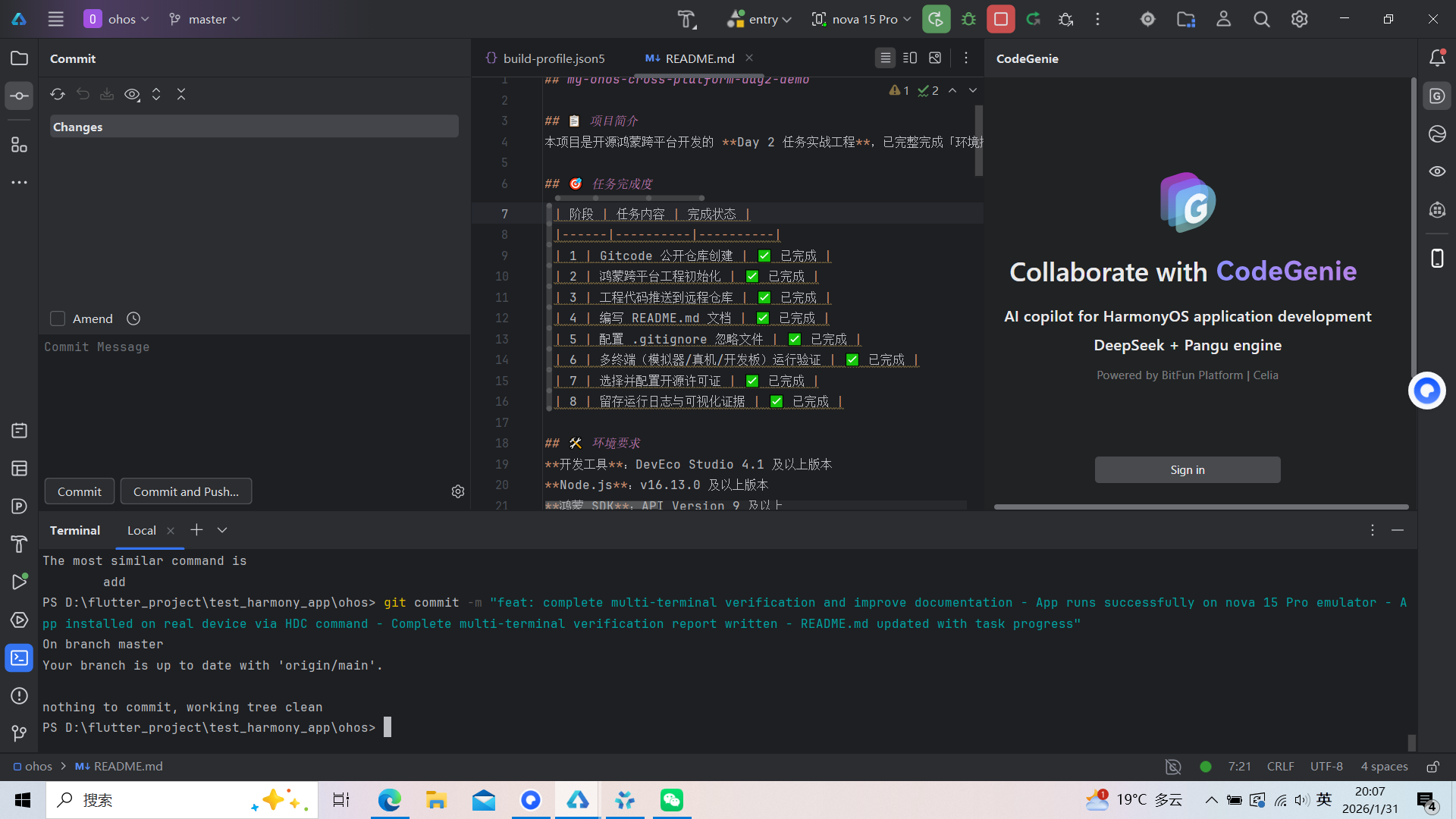Viewport: 1456px width, 819px height.
Task: Click the red Stop button
Action: [x=1000, y=19]
